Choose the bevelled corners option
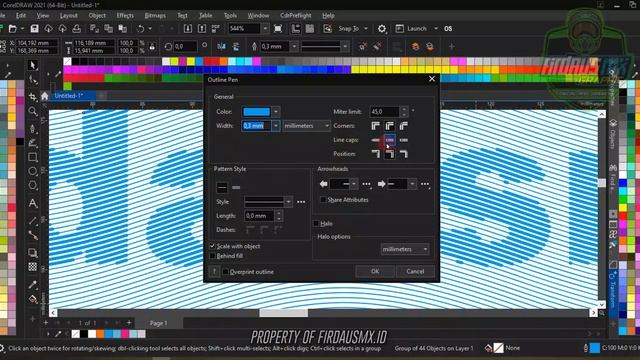This screenshot has height=360, width=640. (404, 126)
